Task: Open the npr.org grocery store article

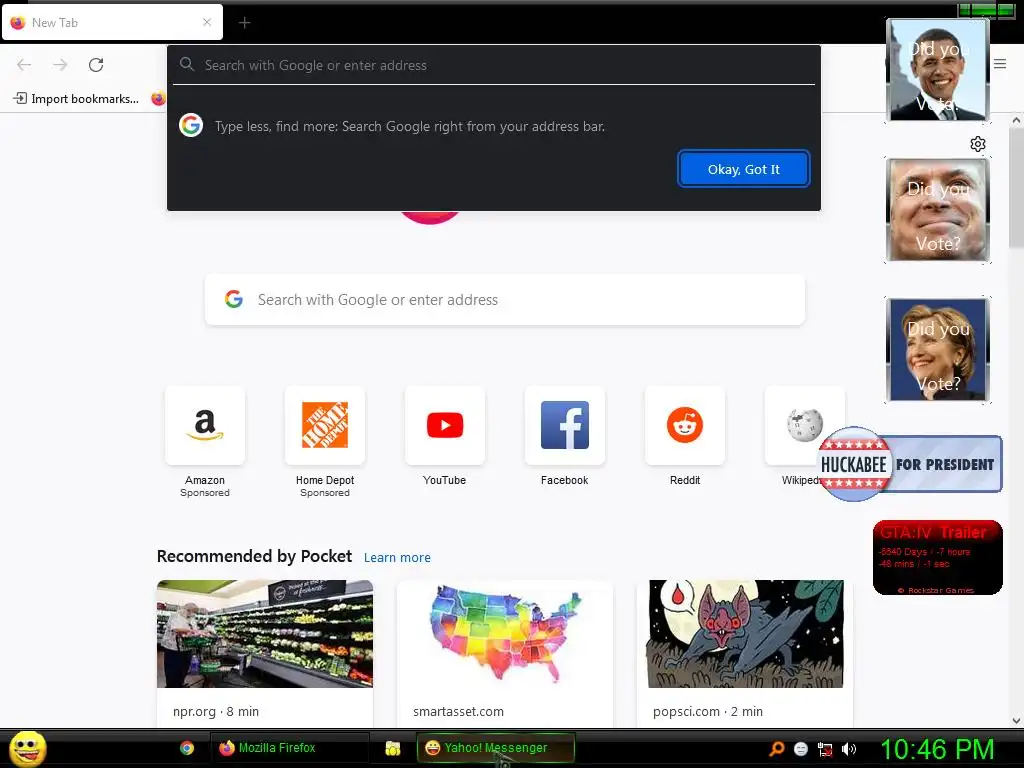Action: coord(264,652)
